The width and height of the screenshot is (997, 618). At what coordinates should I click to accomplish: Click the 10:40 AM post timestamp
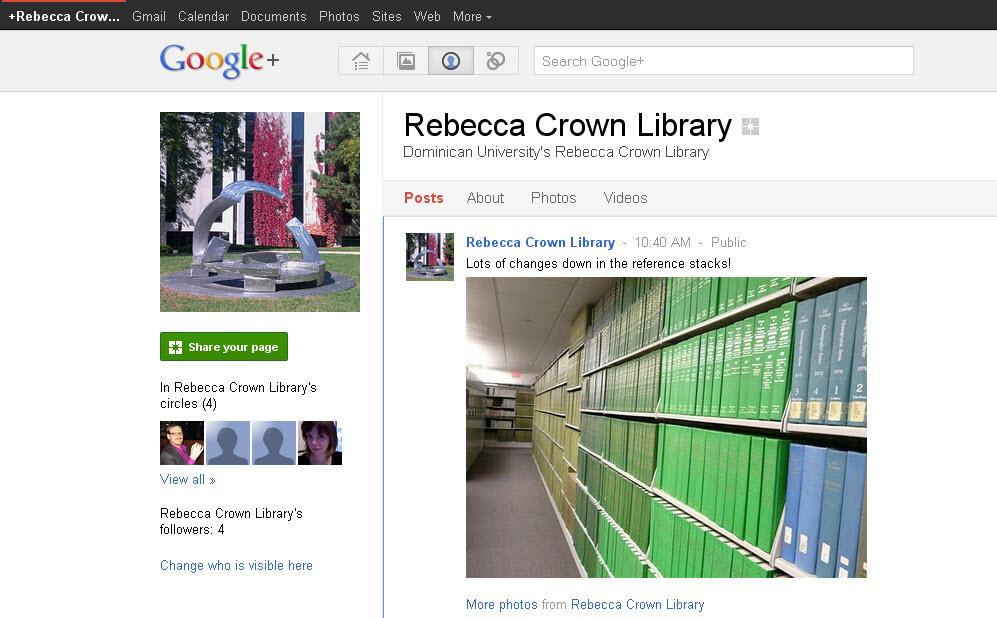click(663, 242)
